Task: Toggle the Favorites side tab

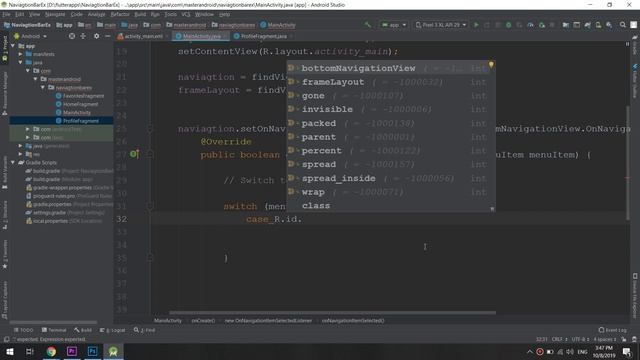Action: click(4, 255)
